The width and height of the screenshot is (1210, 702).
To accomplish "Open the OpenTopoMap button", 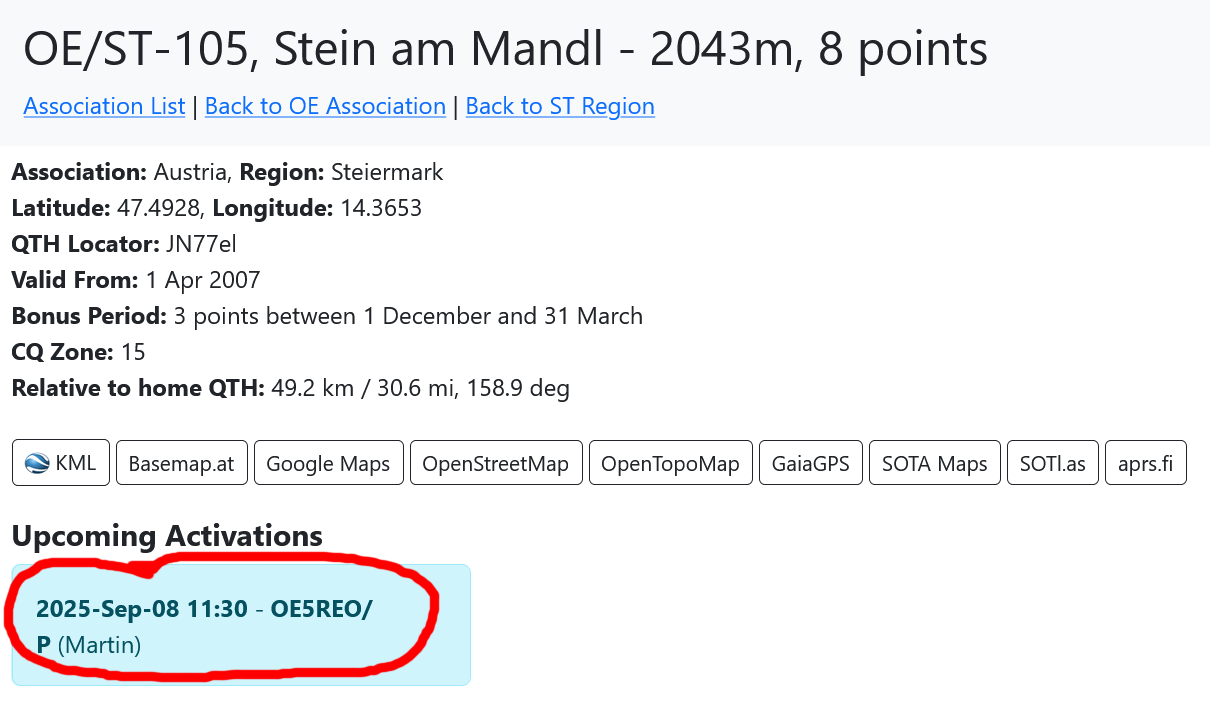I will [x=670, y=463].
